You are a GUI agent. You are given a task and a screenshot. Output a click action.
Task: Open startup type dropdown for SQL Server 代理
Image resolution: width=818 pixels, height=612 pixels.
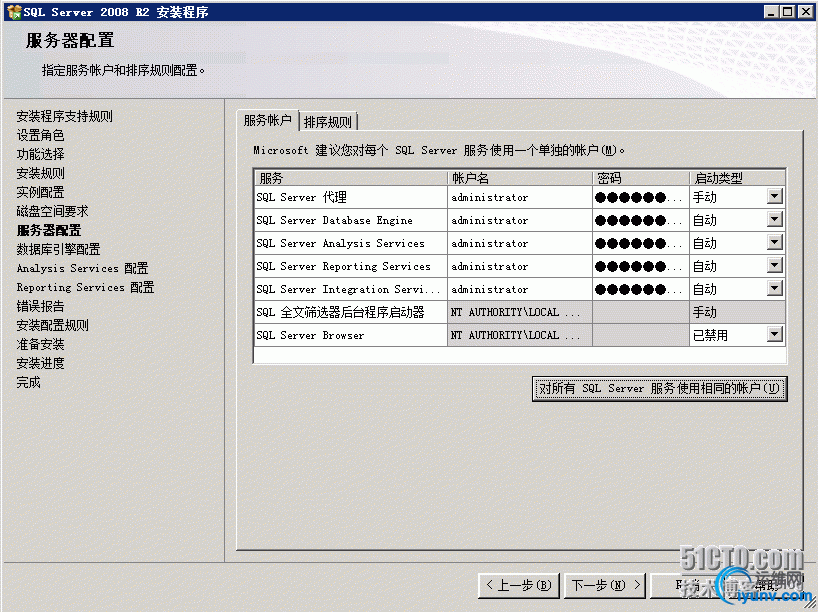775,197
